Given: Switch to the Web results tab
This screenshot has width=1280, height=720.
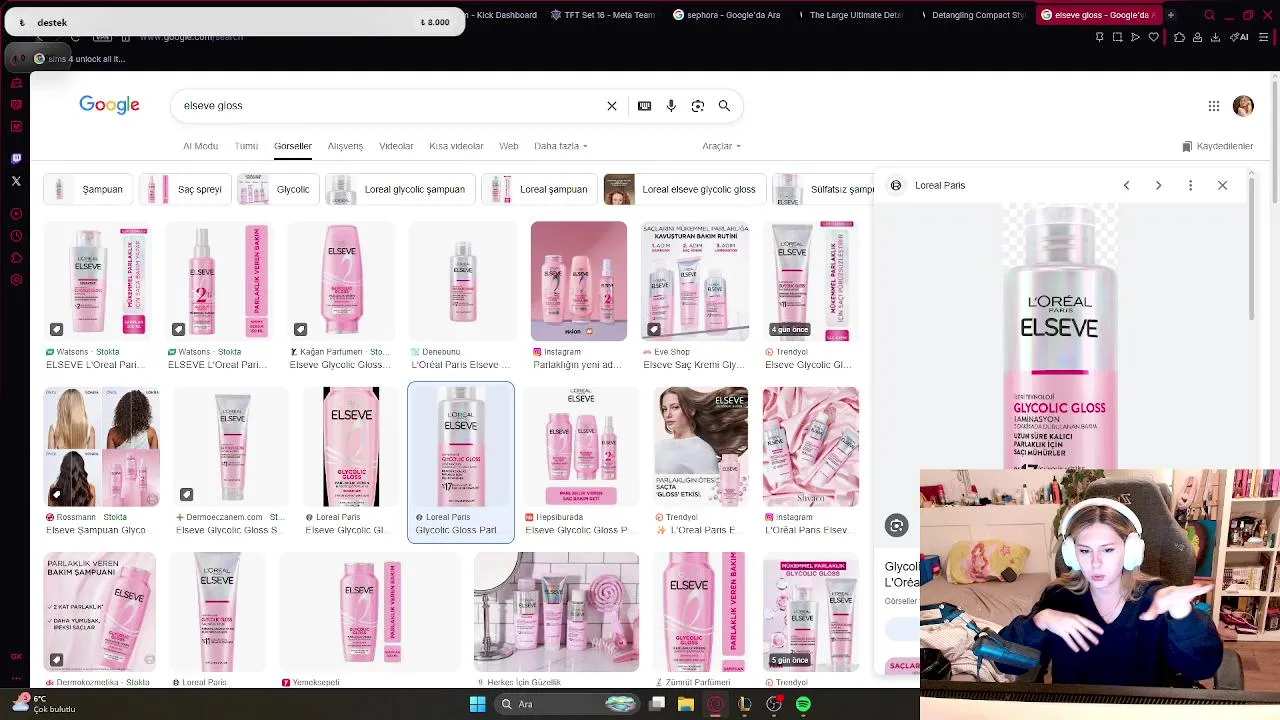Looking at the screenshot, I should point(509,146).
